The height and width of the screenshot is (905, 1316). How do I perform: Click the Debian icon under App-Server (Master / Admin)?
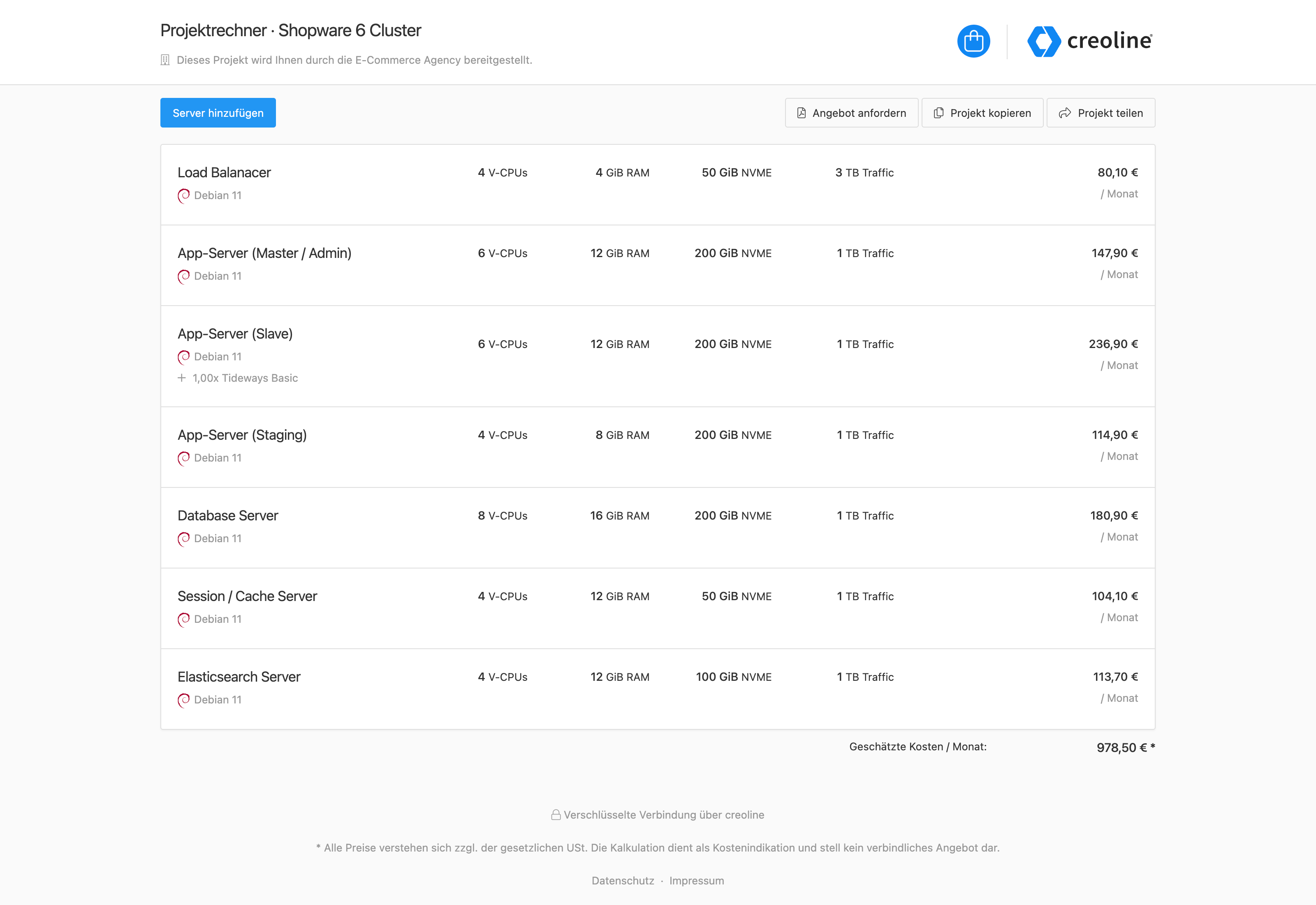click(x=184, y=276)
